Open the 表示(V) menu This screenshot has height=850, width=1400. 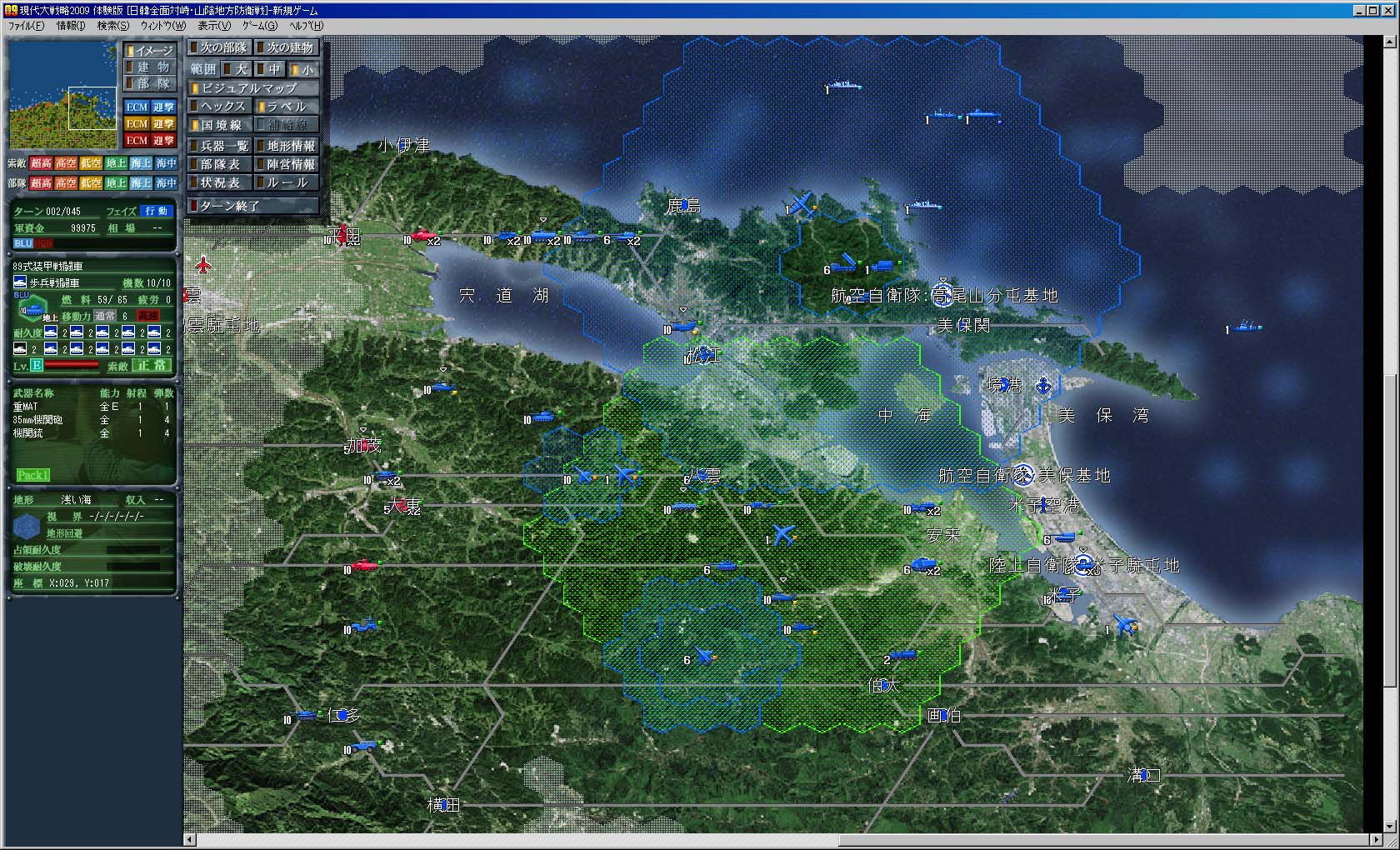pyautogui.click(x=214, y=26)
